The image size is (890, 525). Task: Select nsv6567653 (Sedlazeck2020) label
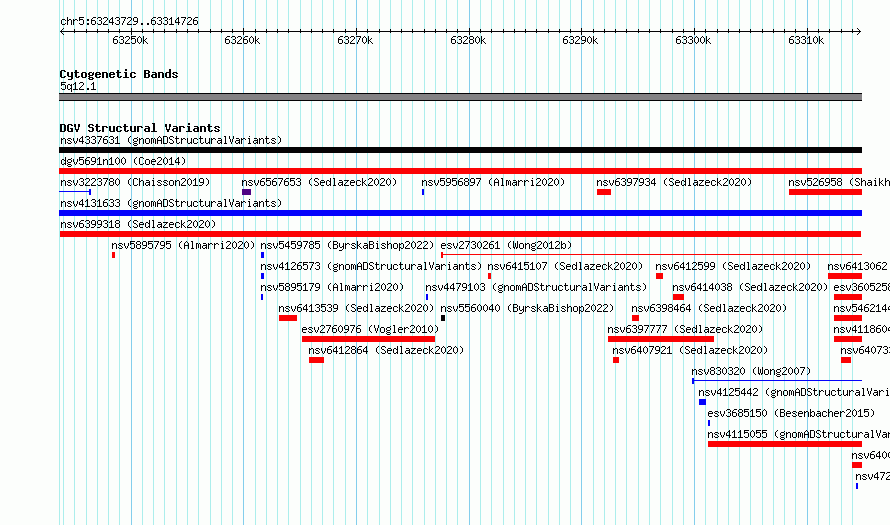coord(319,182)
